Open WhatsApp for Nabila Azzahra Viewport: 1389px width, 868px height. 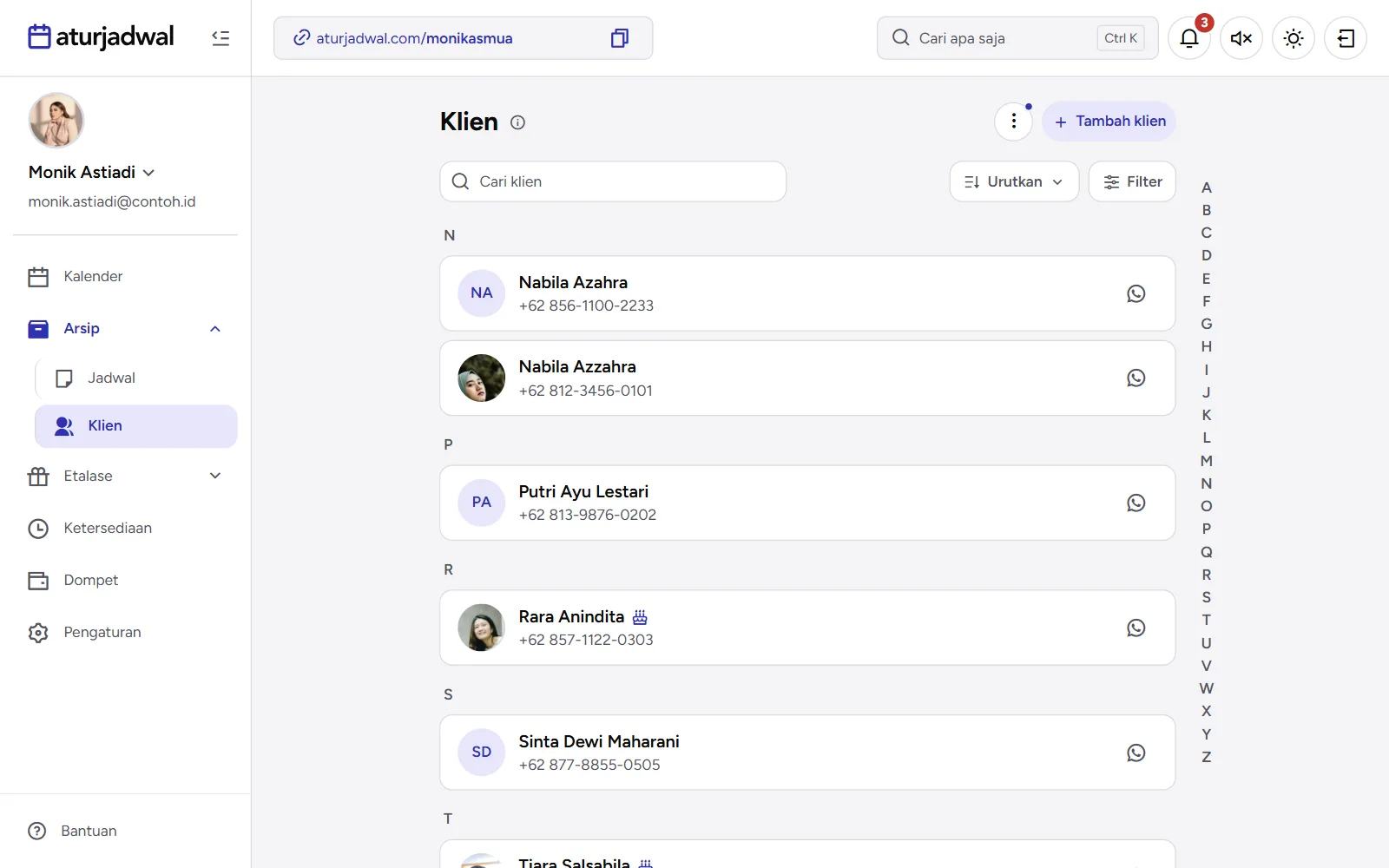1136,378
